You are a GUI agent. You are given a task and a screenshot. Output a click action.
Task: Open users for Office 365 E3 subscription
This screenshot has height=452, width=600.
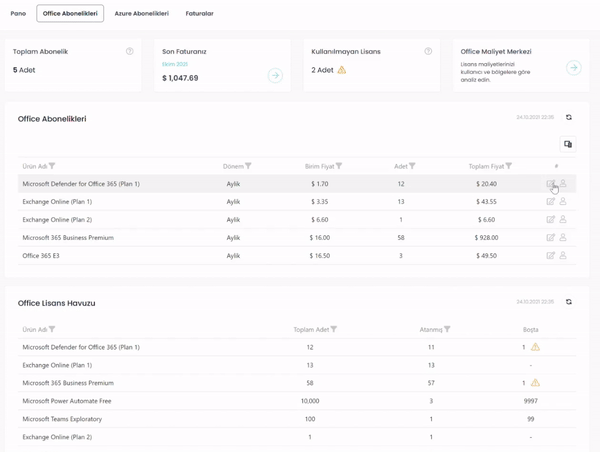(x=563, y=255)
